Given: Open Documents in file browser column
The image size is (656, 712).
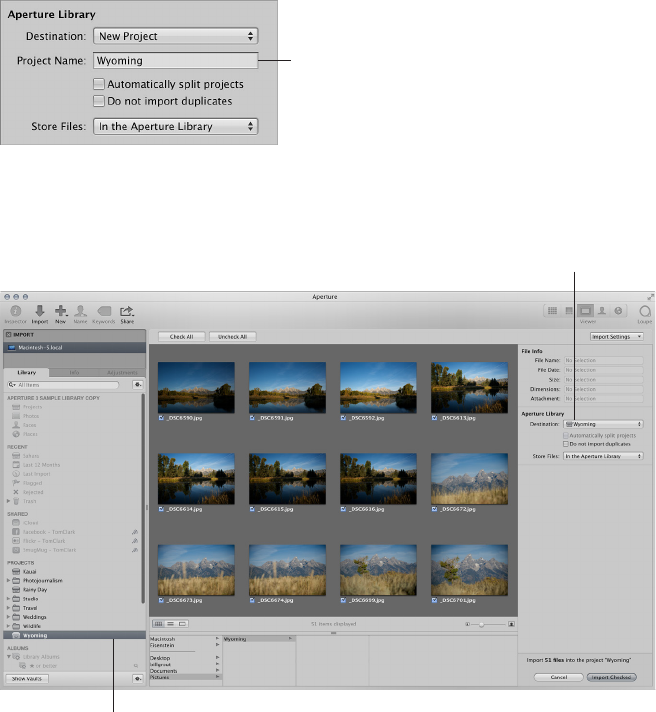Looking at the screenshot, I should (x=185, y=671).
